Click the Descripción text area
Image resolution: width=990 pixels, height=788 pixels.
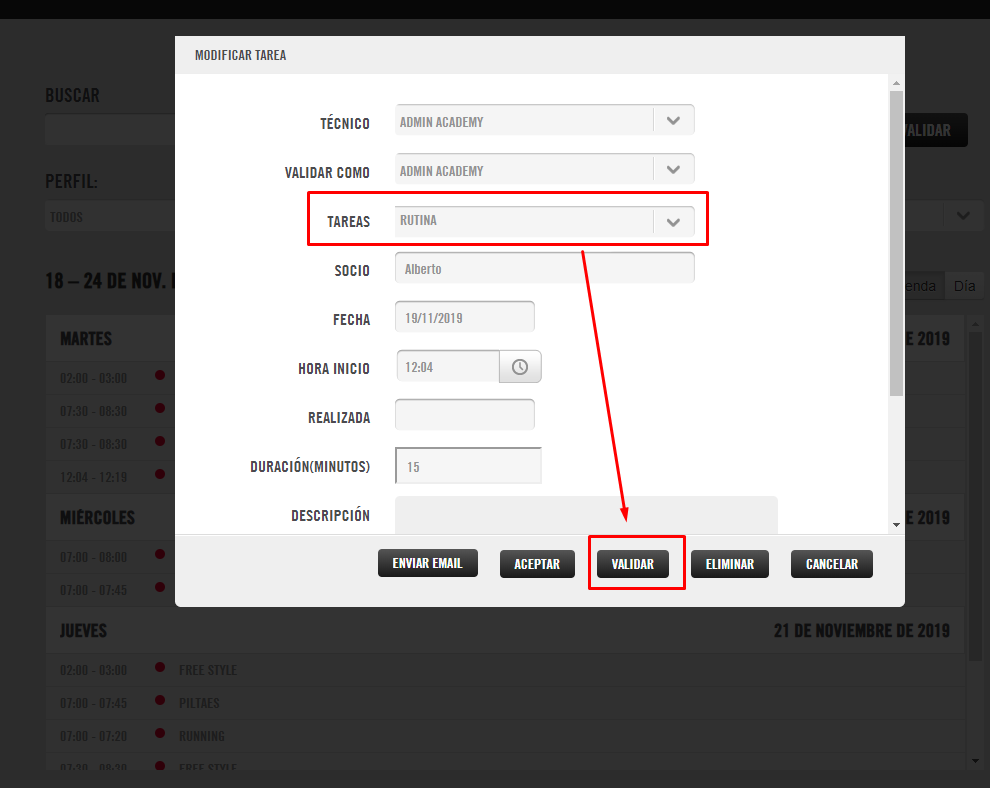pyautogui.click(x=586, y=515)
